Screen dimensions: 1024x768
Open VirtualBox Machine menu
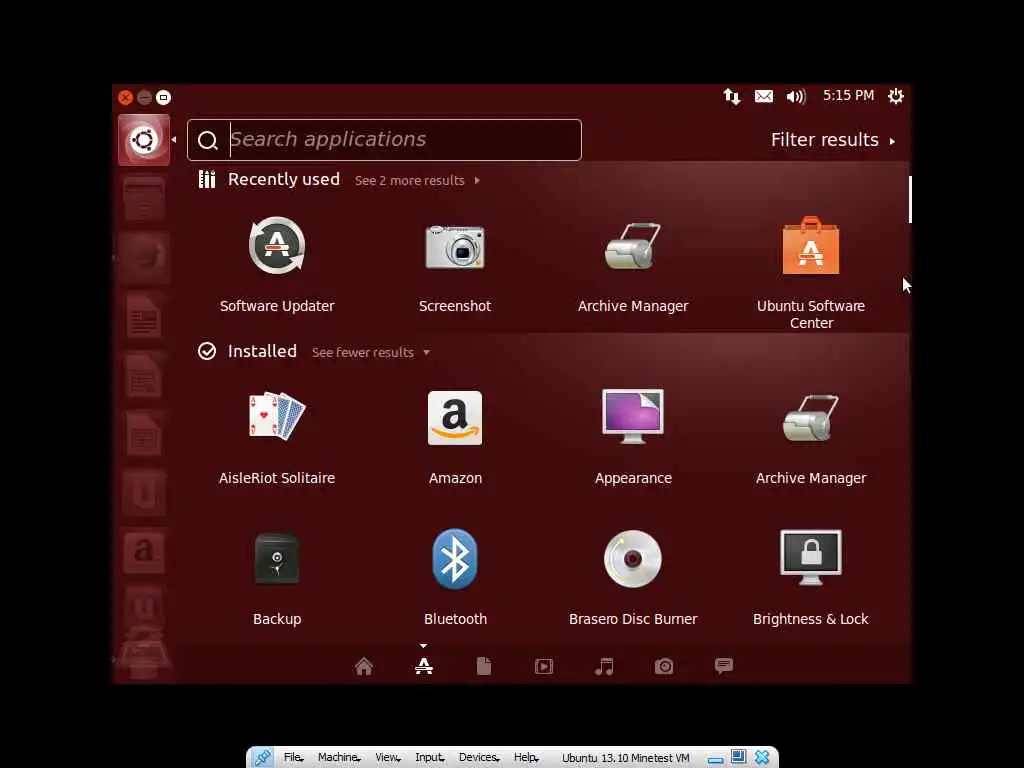click(338, 757)
